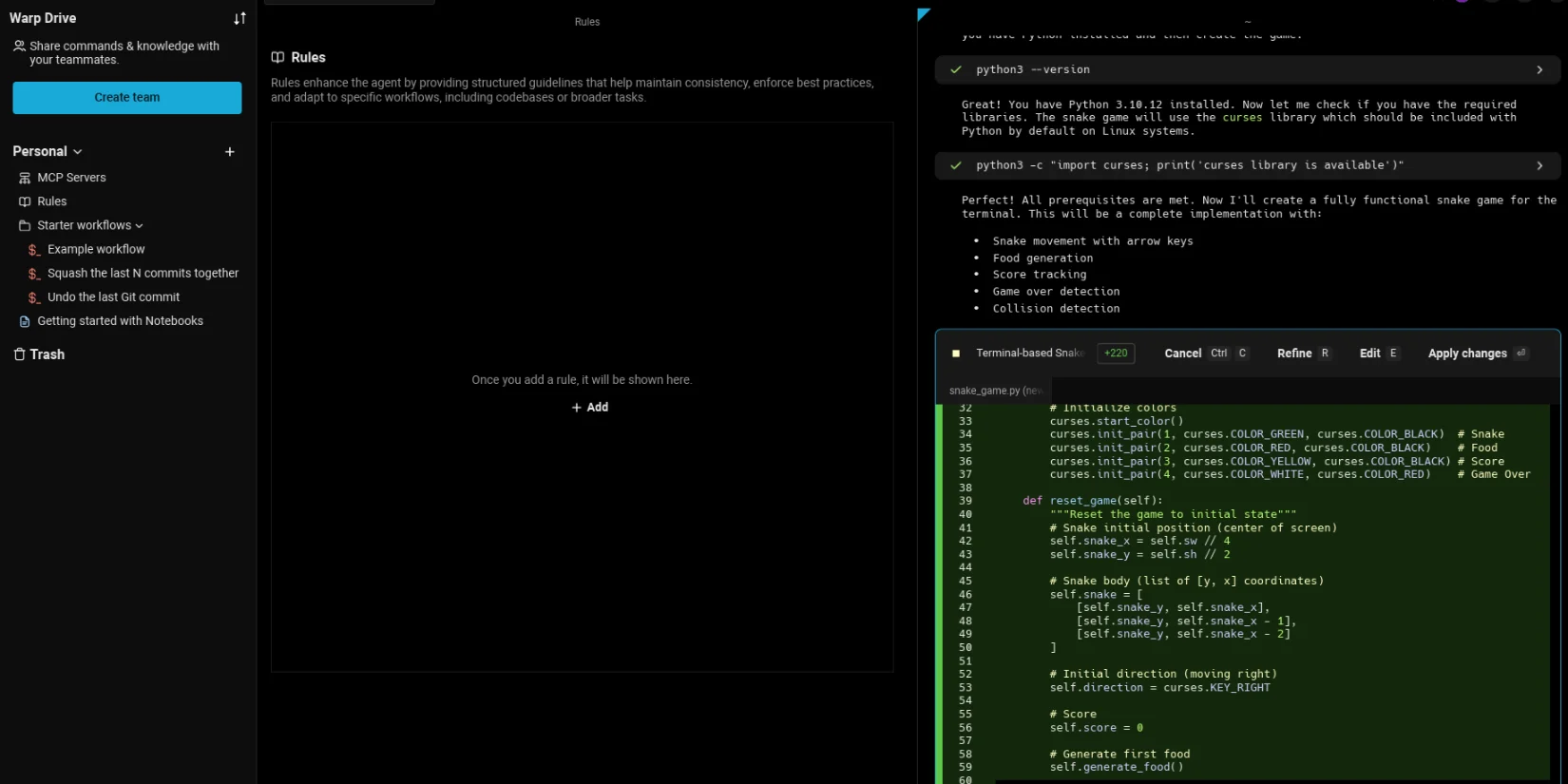Click the yellow stop square beside Terminal-based Snake
The image size is (1568, 784).
(x=956, y=354)
